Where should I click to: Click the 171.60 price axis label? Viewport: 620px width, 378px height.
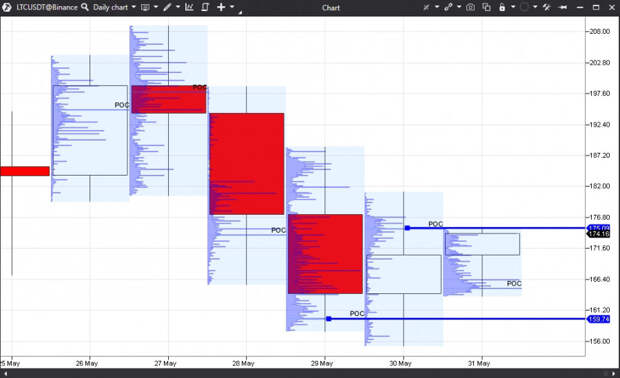click(599, 248)
